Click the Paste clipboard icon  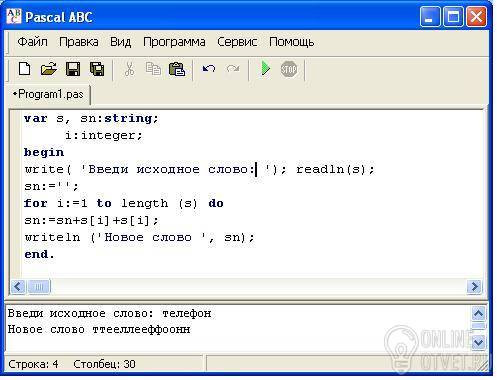click(177, 69)
